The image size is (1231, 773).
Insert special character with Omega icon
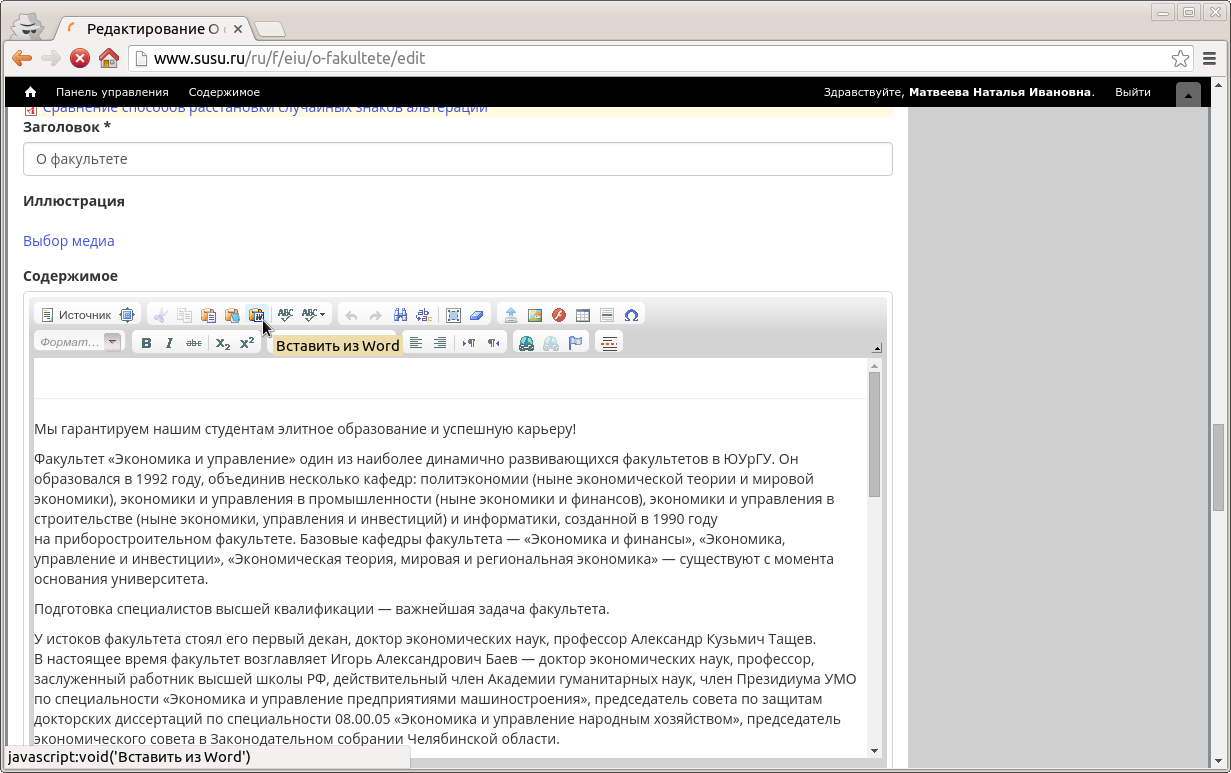631,315
